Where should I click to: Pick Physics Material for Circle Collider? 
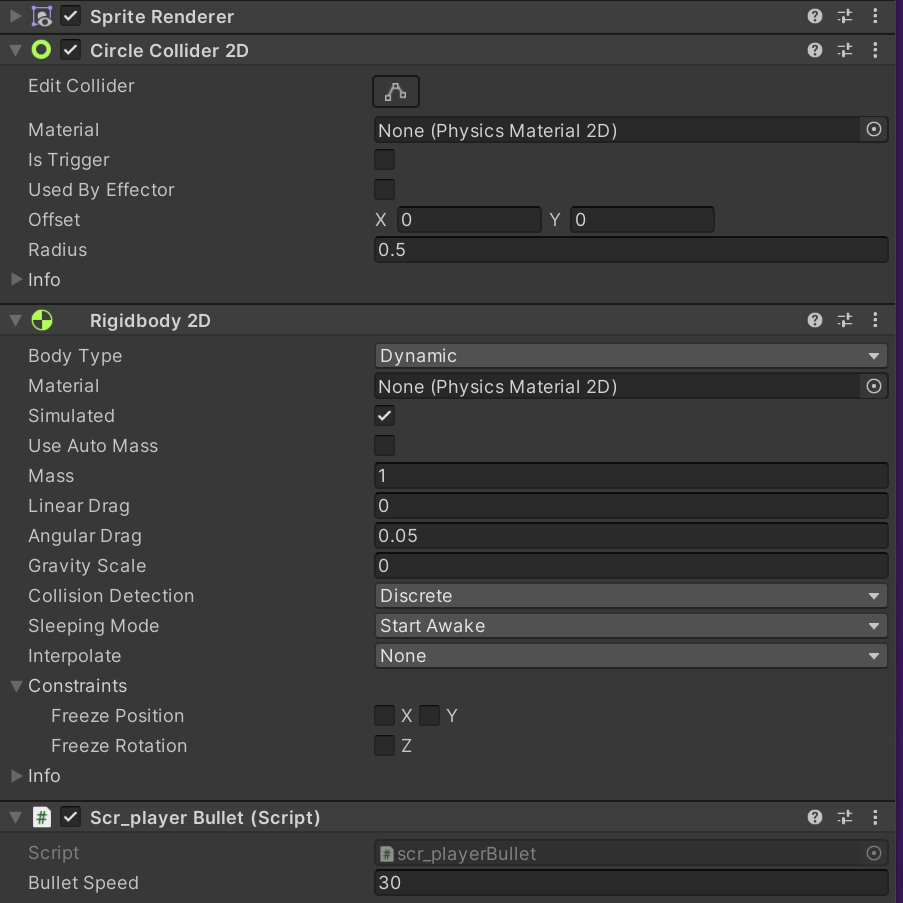874,130
